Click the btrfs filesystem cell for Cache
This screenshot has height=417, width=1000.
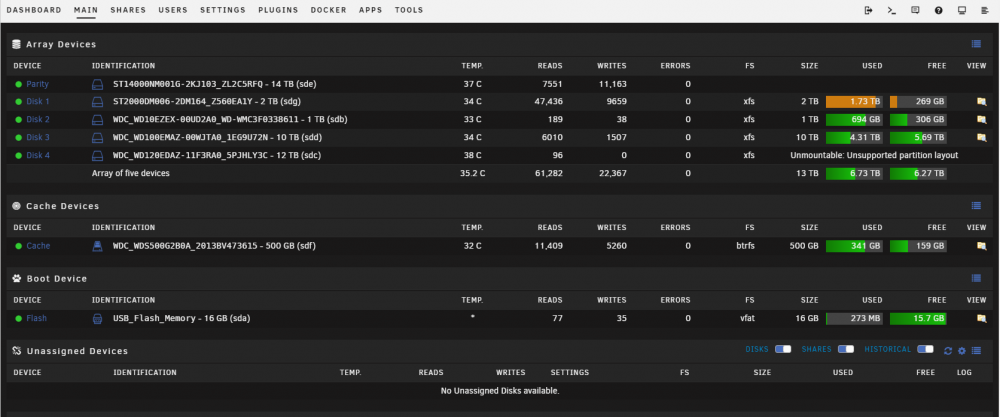pyautogui.click(x=746, y=246)
